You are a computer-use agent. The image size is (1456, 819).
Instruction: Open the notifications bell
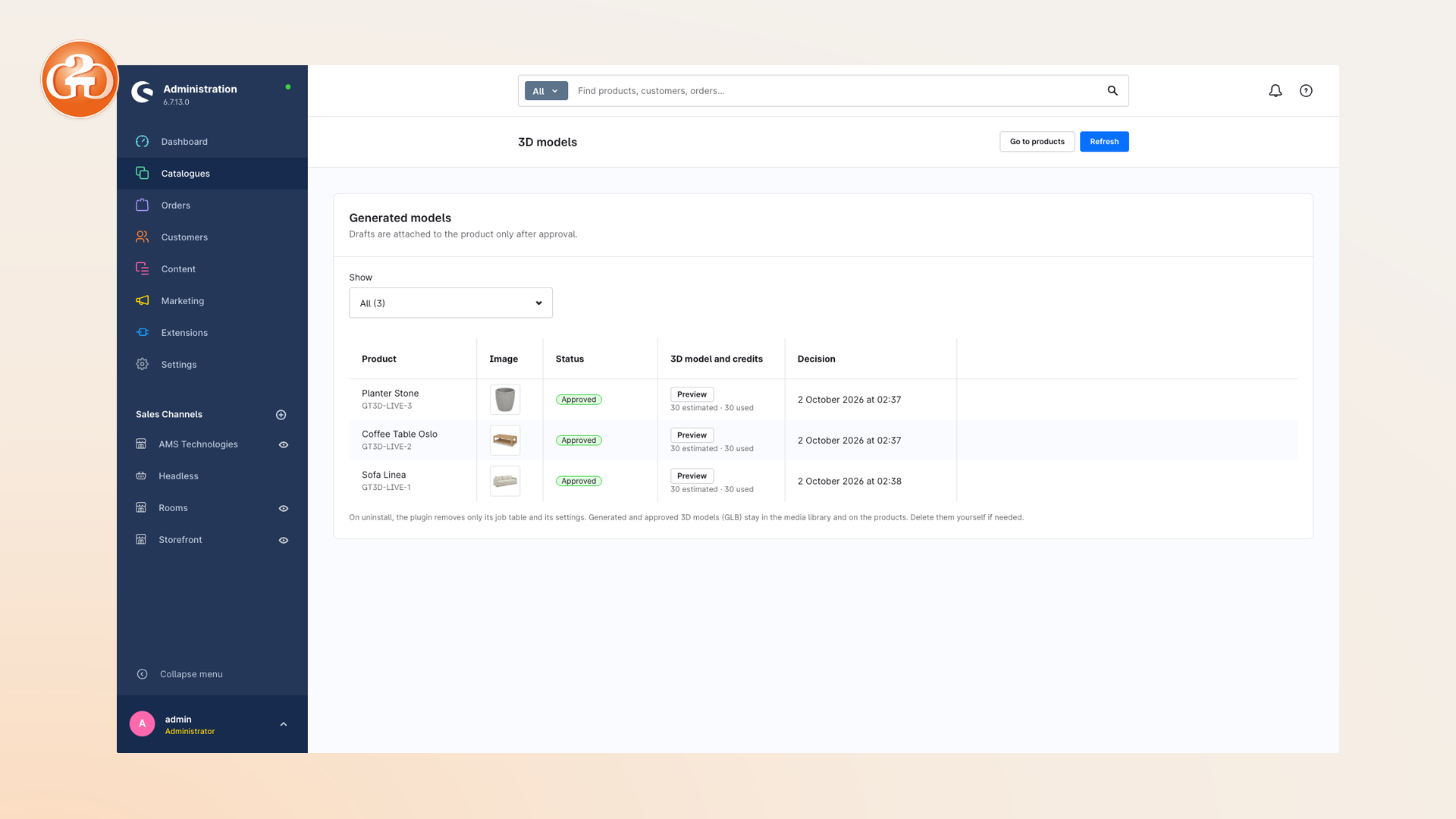[1276, 91]
